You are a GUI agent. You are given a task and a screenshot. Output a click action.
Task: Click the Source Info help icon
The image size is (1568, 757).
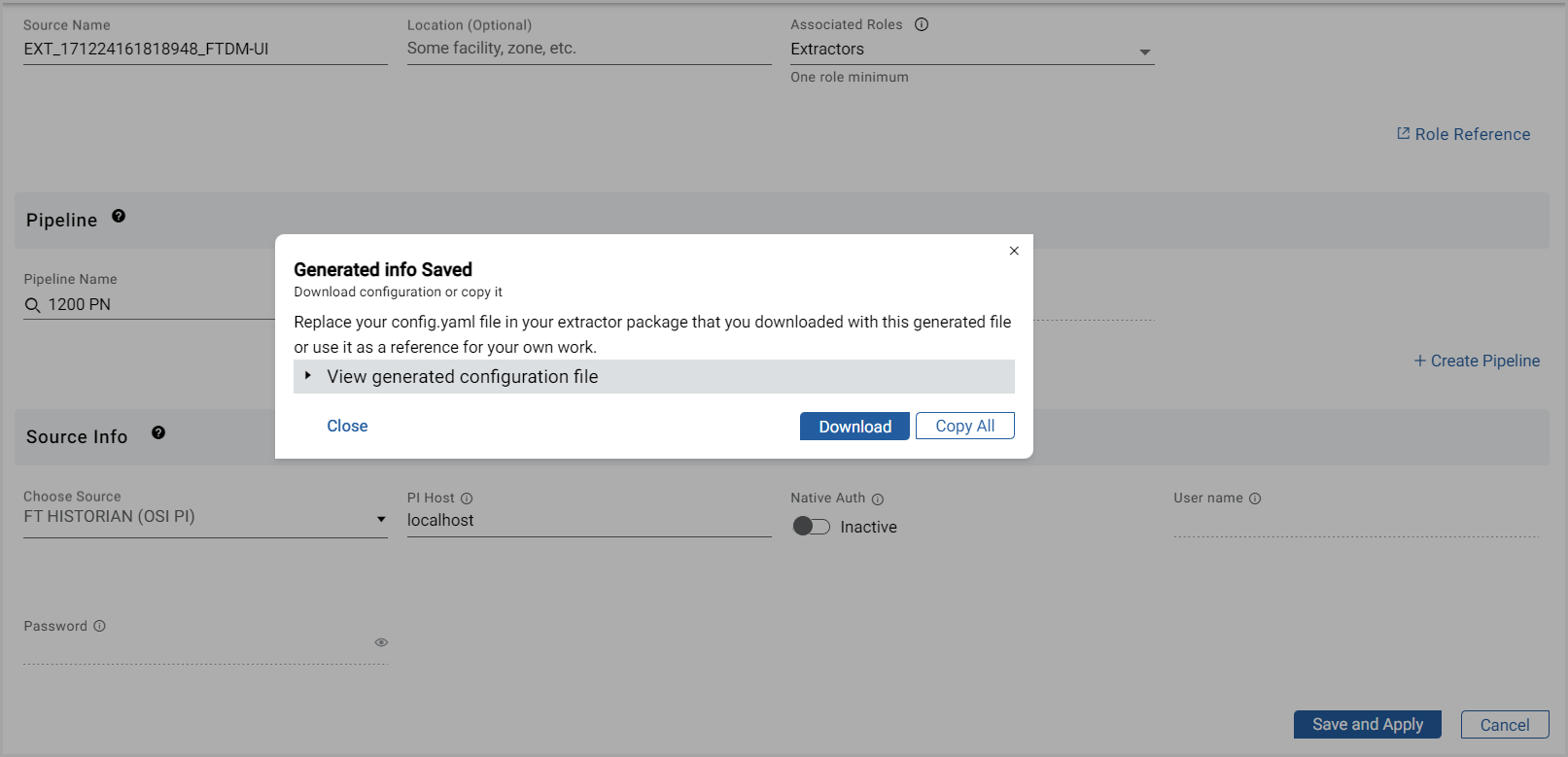pos(158,433)
